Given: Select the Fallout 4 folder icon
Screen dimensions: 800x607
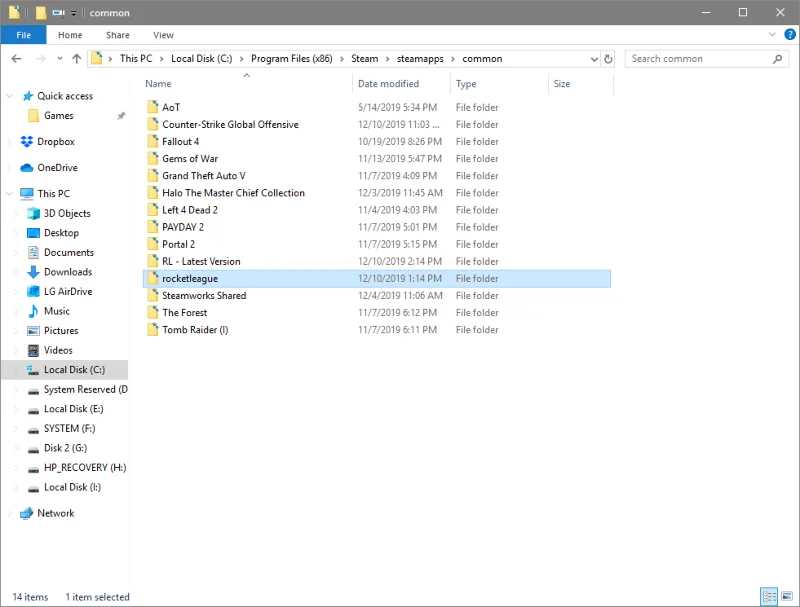Looking at the screenshot, I should pyautogui.click(x=153, y=141).
